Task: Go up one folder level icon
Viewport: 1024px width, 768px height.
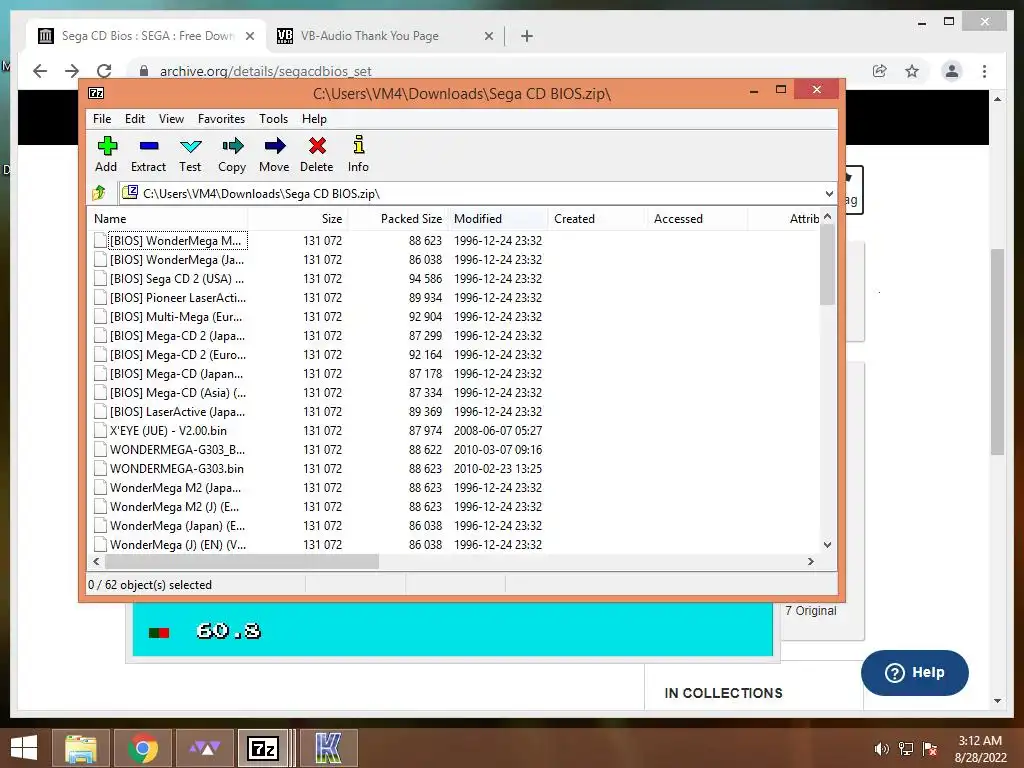Action: (x=99, y=193)
